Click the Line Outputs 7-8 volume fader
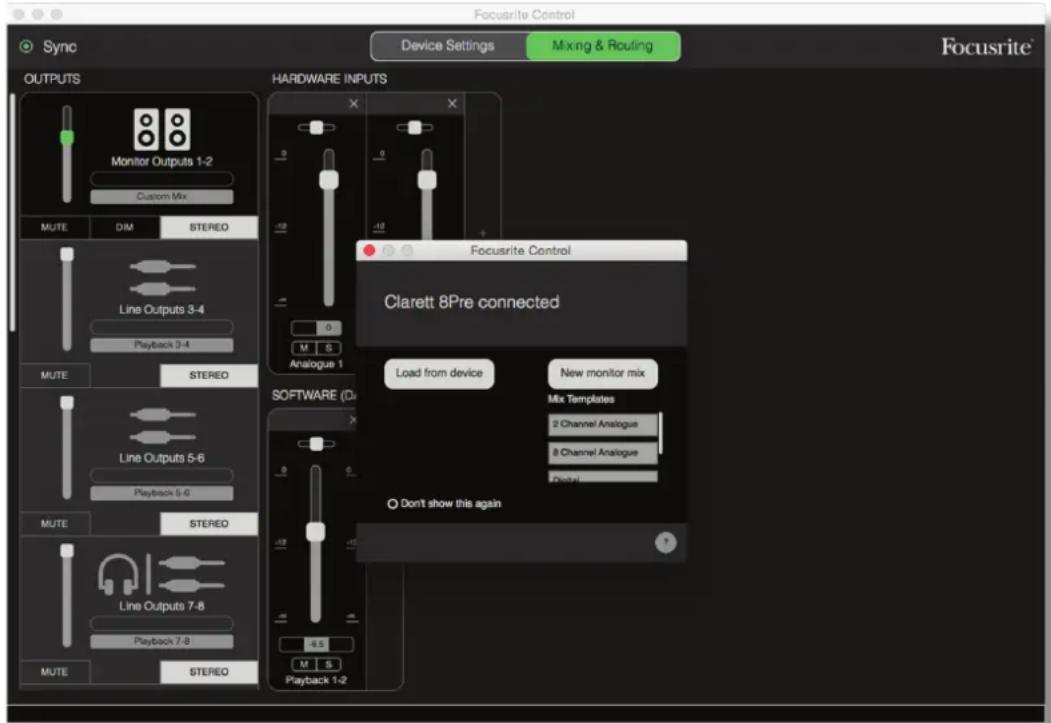The height and width of the screenshot is (723, 1051). coord(67,551)
